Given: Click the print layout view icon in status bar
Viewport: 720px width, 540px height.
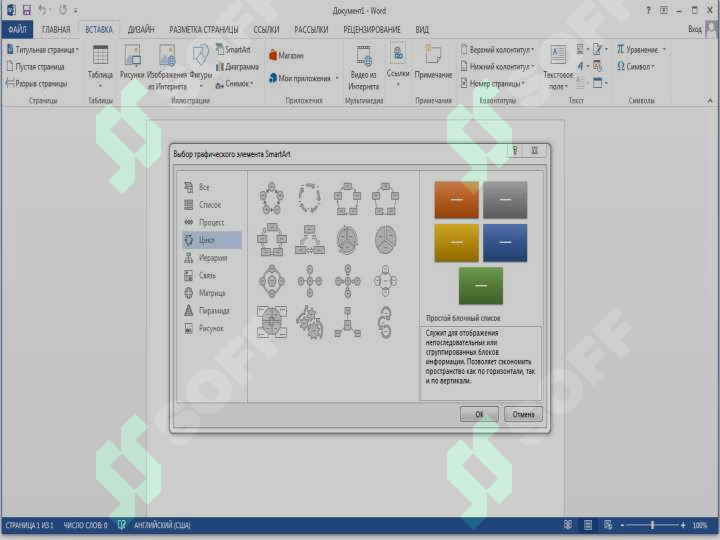Looking at the screenshot, I should (x=588, y=525).
